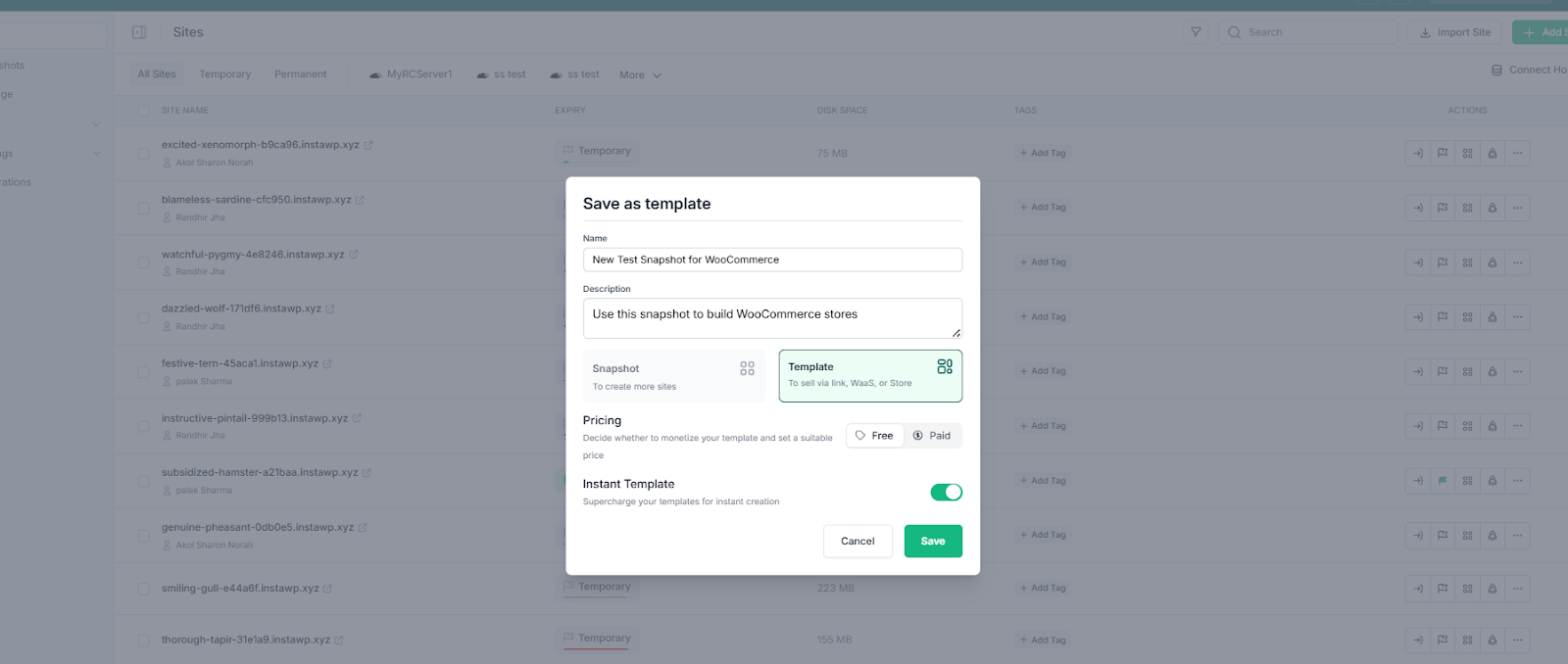The height and width of the screenshot is (664, 1568).
Task: Switch to the All Sites tab
Action: click(157, 74)
